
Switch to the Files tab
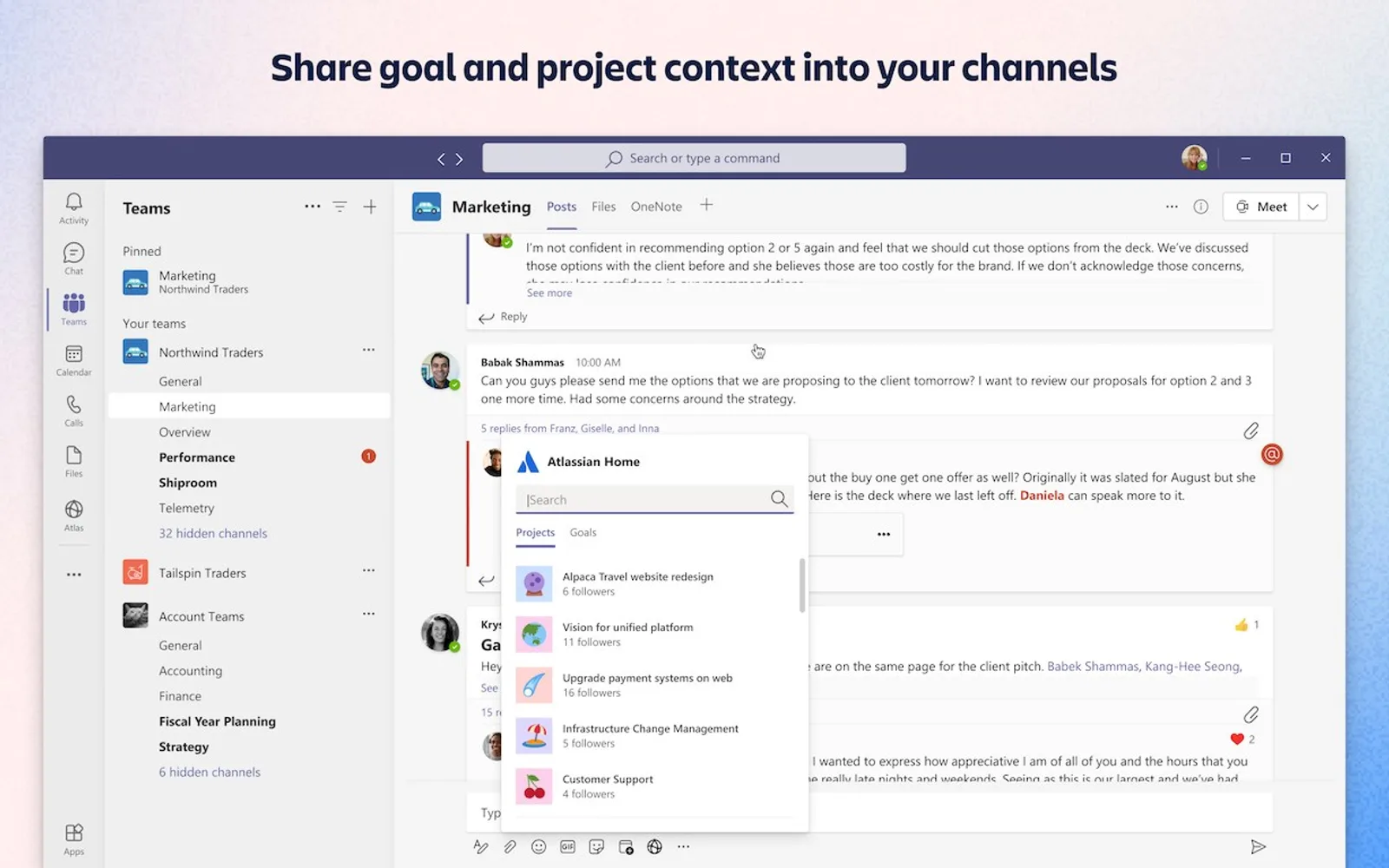click(x=603, y=207)
